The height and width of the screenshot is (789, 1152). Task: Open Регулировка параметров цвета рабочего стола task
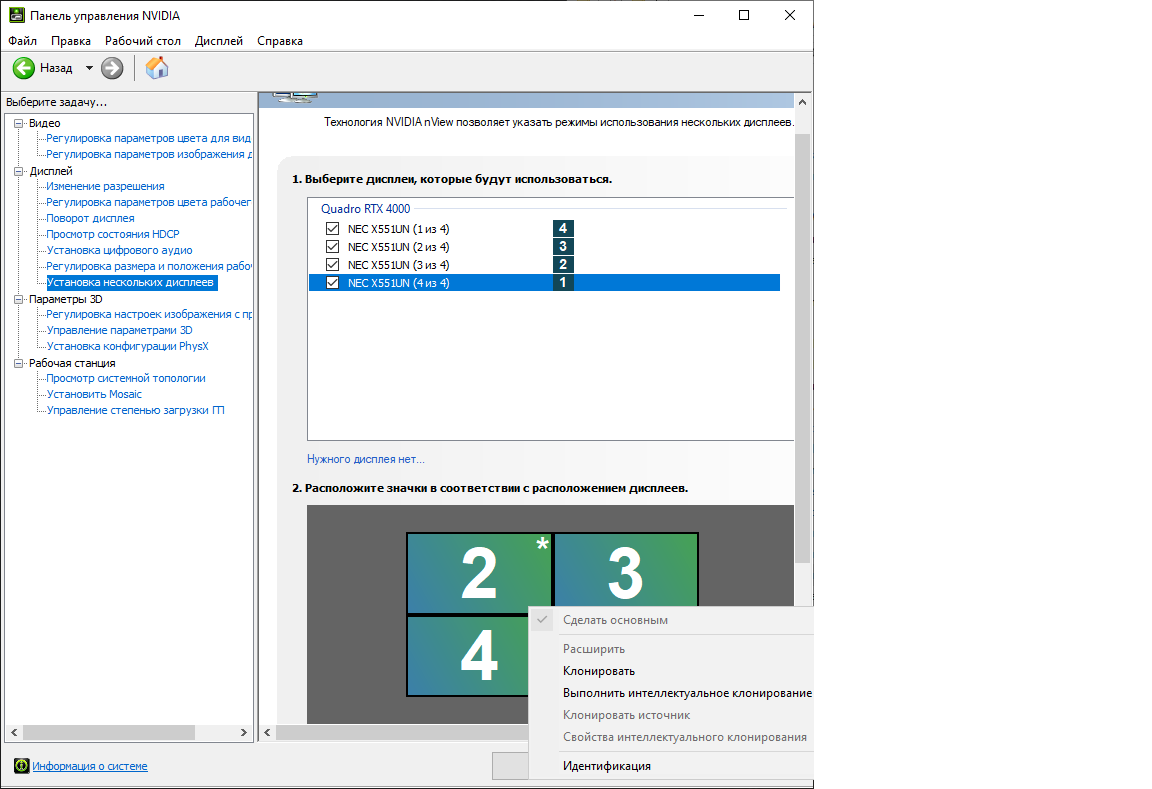pos(148,202)
